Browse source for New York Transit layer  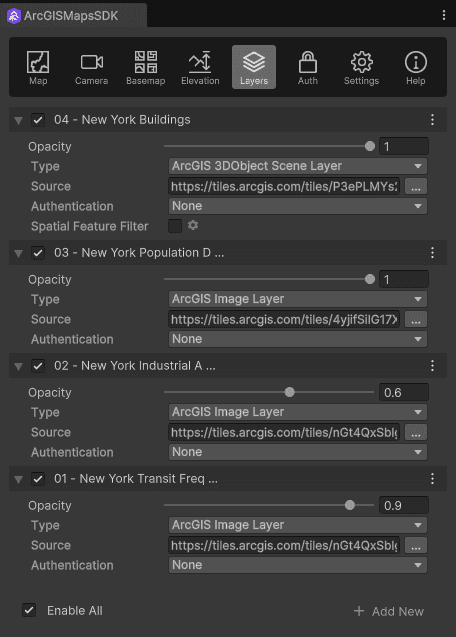416,545
